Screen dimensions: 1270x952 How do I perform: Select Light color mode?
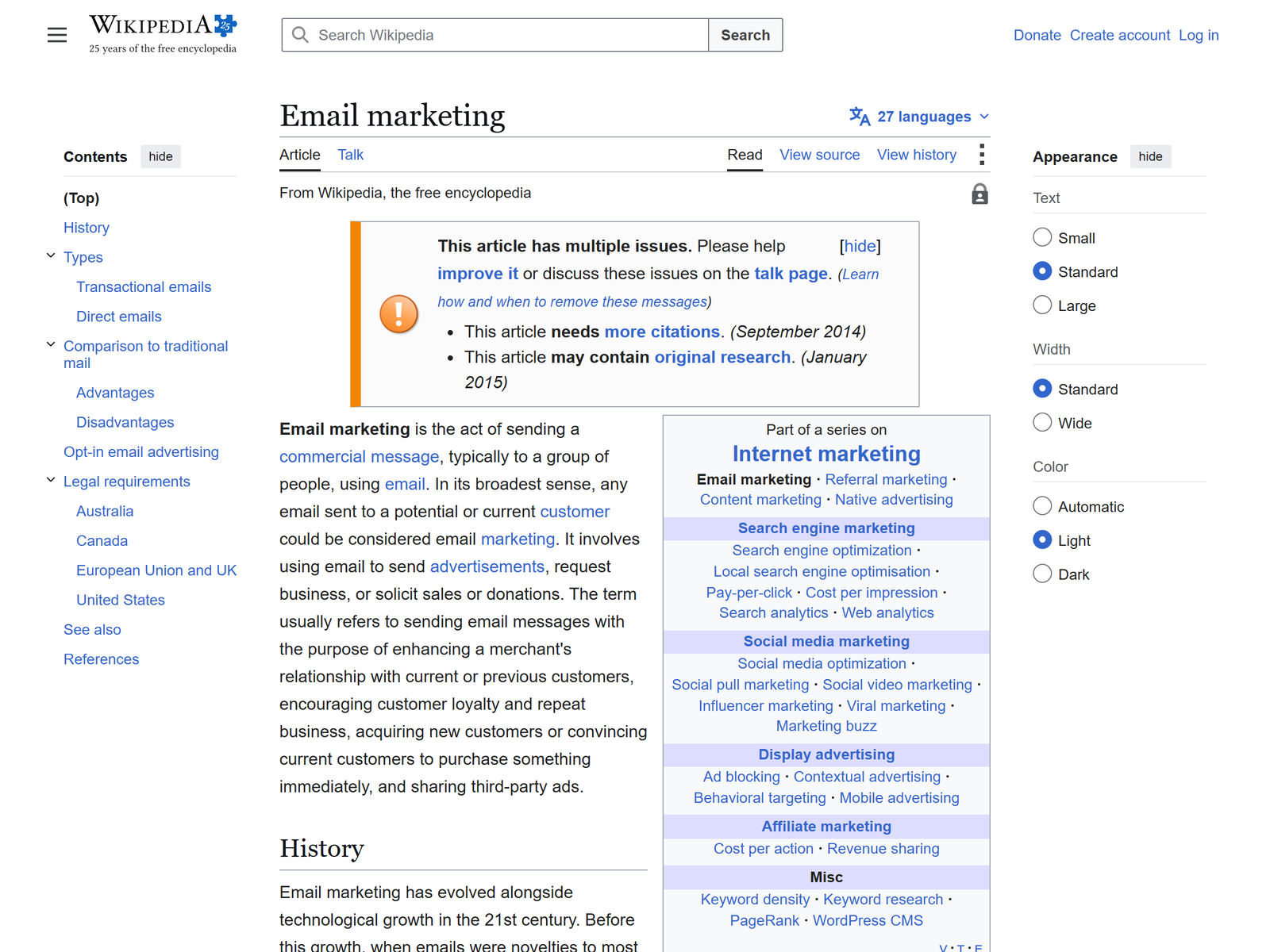pyautogui.click(x=1042, y=539)
